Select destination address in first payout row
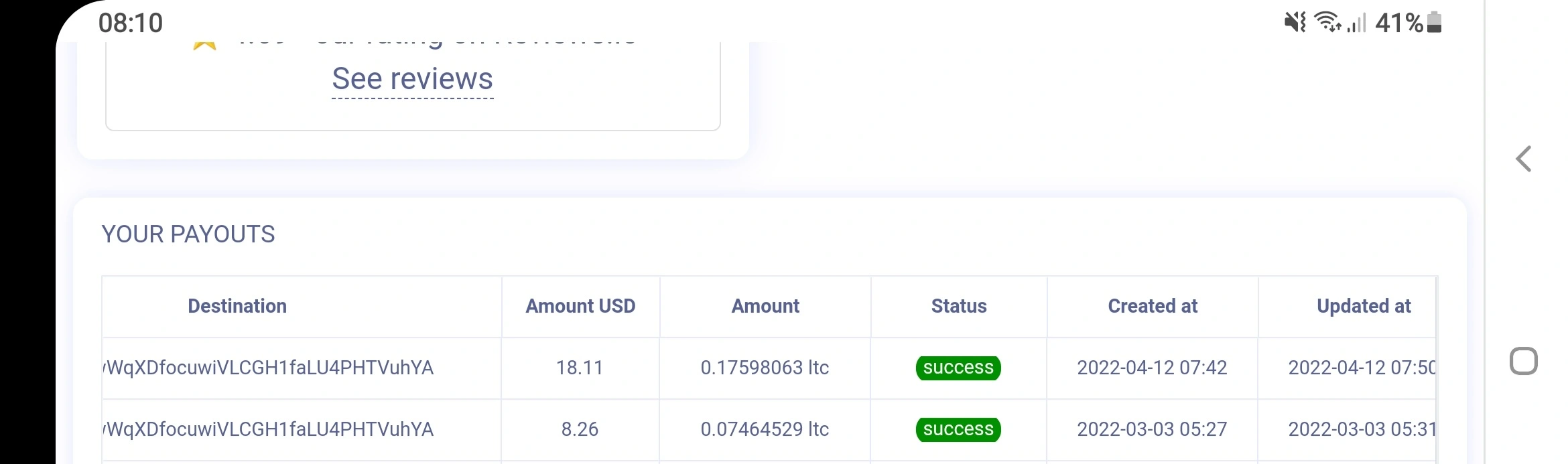Screen dimensions: 1568x464 (268, 368)
